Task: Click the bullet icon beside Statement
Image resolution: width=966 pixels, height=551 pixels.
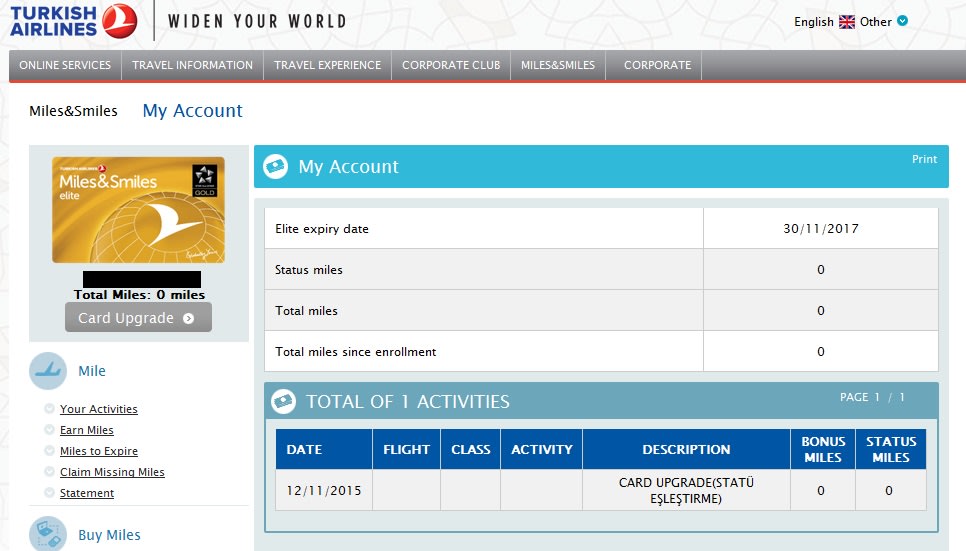Action: click(49, 492)
